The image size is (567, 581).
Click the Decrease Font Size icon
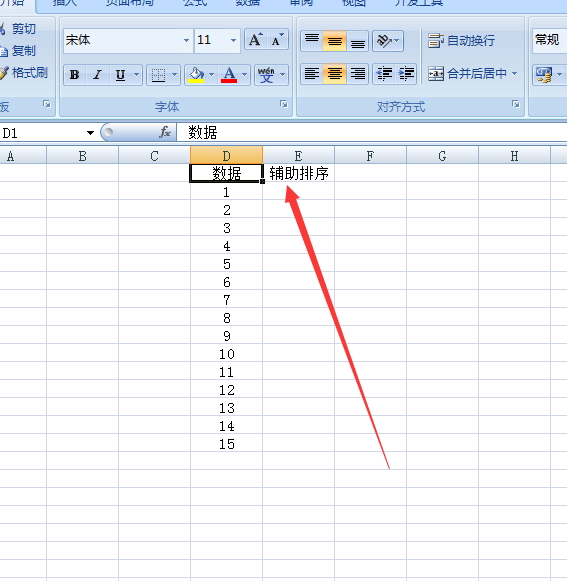[277, 40]
